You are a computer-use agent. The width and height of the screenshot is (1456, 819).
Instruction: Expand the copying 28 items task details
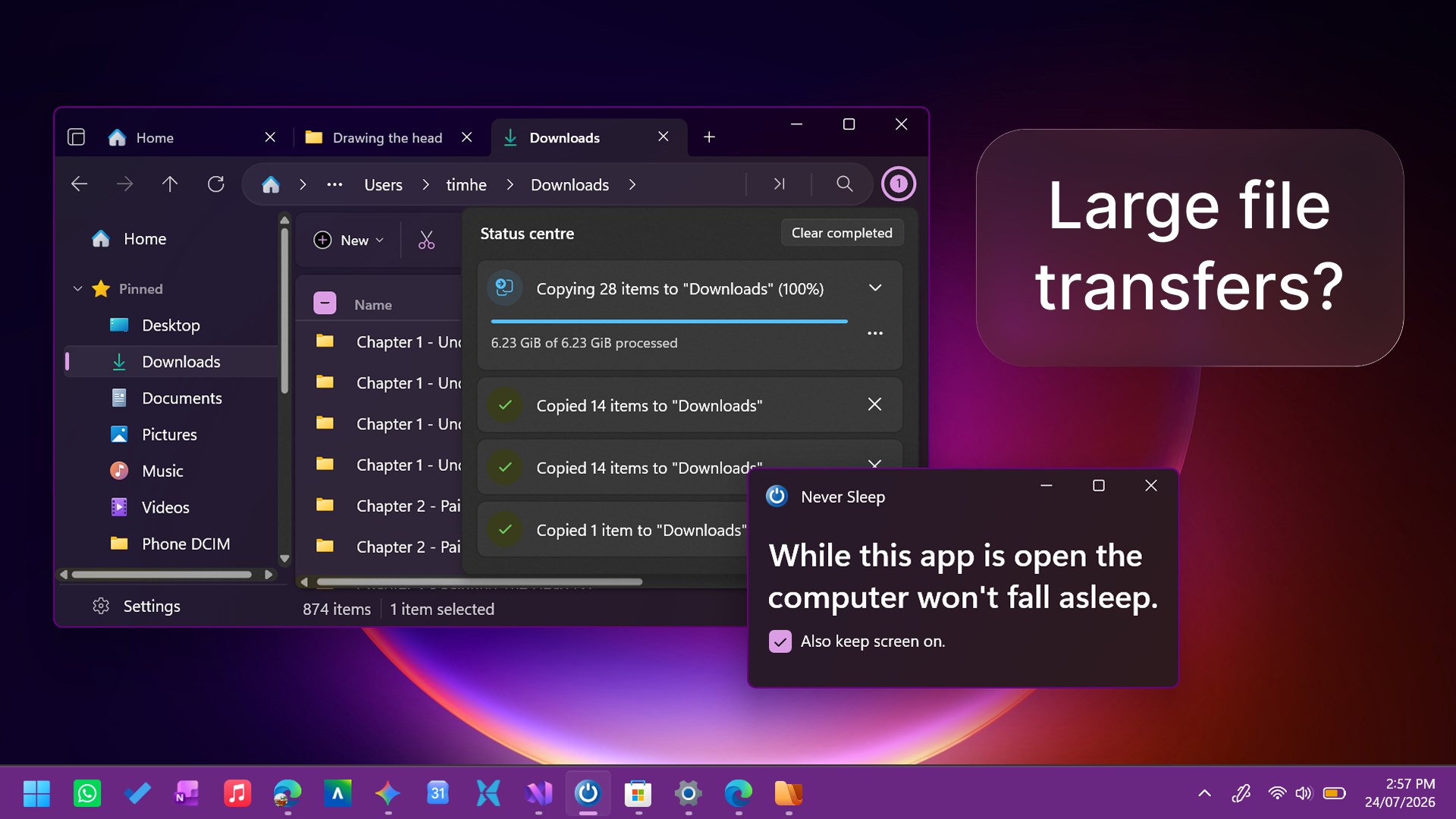875,288
